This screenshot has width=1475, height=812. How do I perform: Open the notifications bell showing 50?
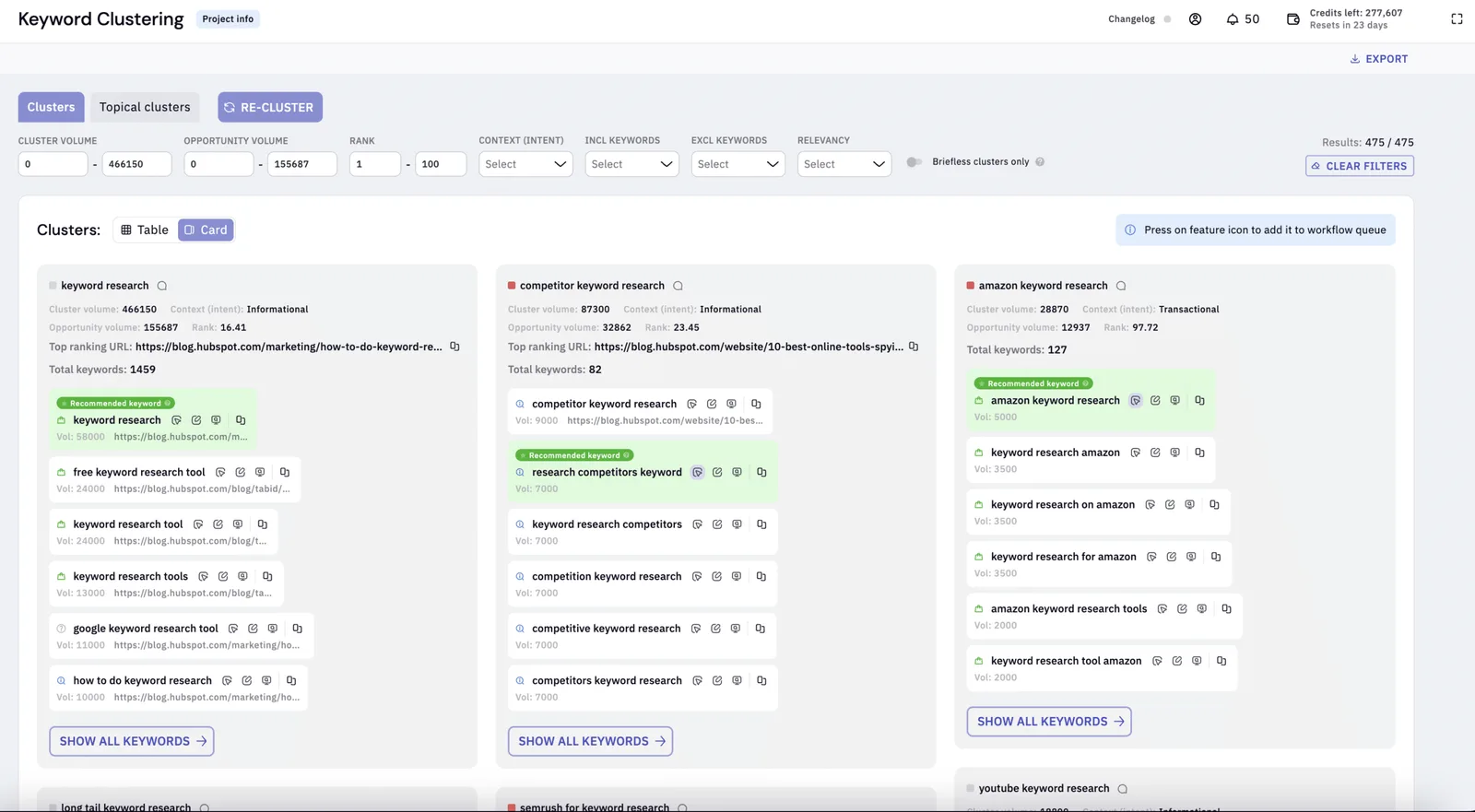1243,18
